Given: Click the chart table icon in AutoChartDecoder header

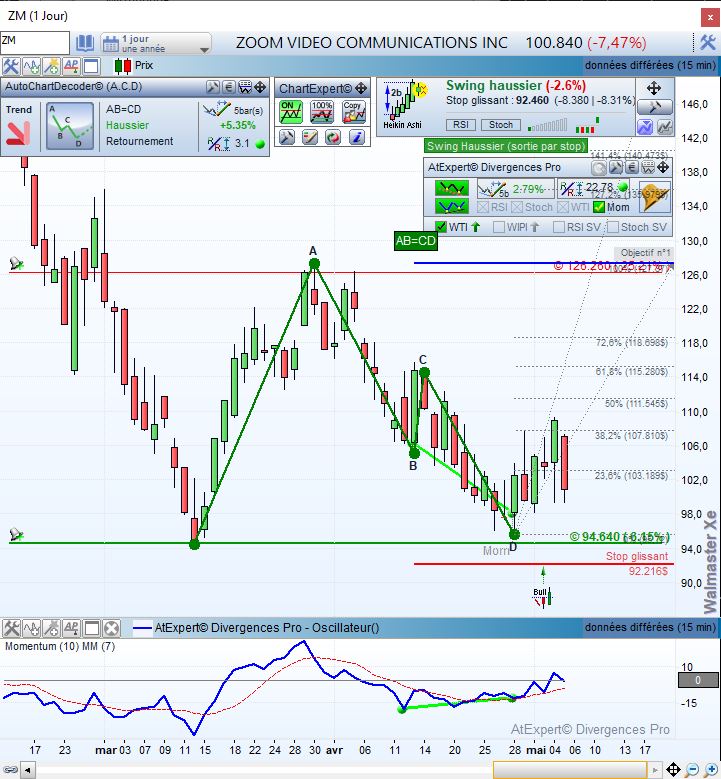Looking at the screenshot, I should 245,87.
